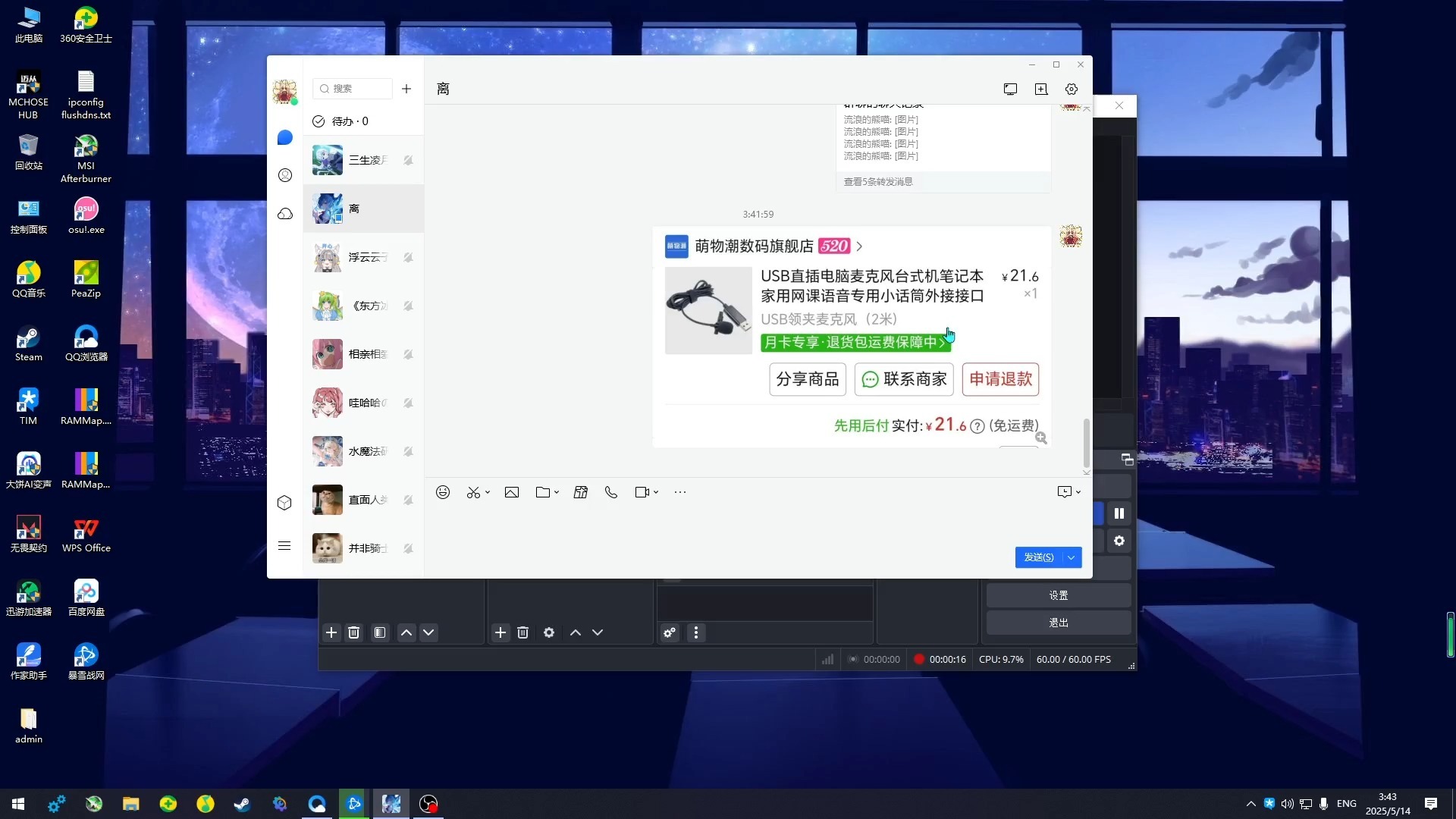Toggle the 待办 todo list filter
This screenshot has height=819, width=1456.
(340, 121)
